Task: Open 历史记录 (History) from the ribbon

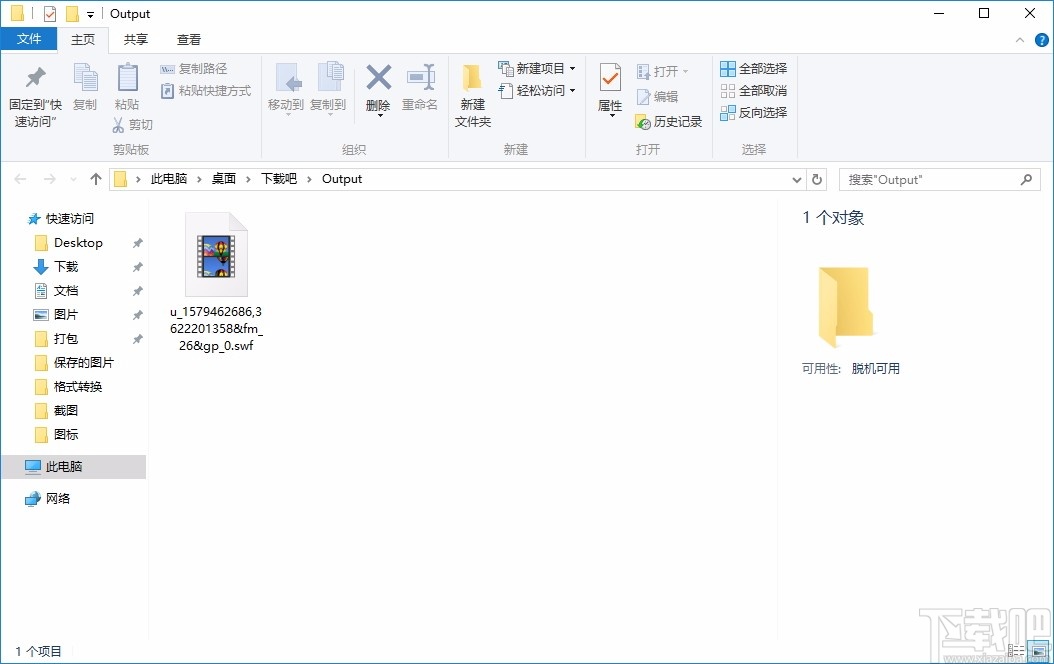Action: coord(668,119)
